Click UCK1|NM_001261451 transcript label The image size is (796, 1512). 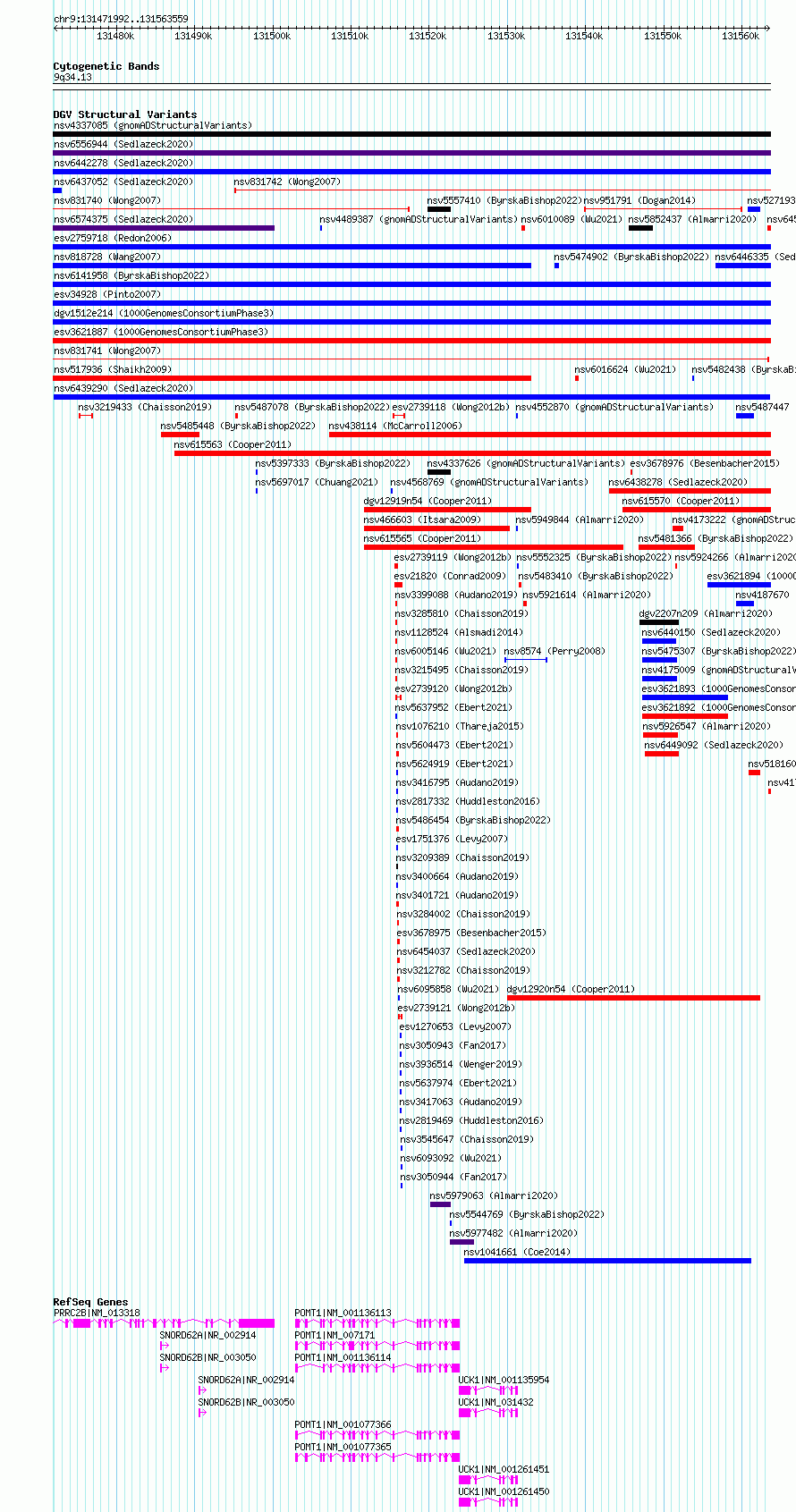click(x=504, y=1469)
